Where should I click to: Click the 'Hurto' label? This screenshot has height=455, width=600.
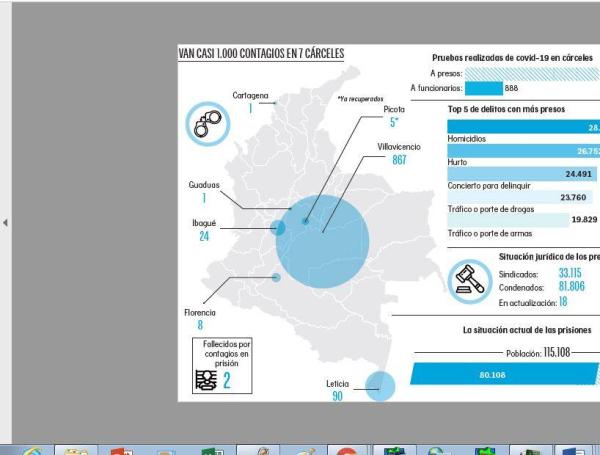click(457, 162)
